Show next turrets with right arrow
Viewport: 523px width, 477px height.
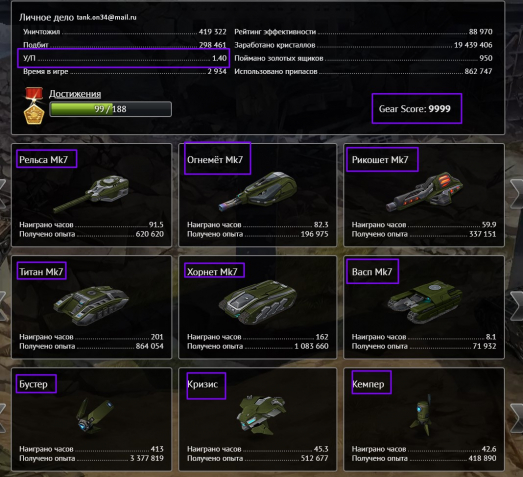coord(517,194)
